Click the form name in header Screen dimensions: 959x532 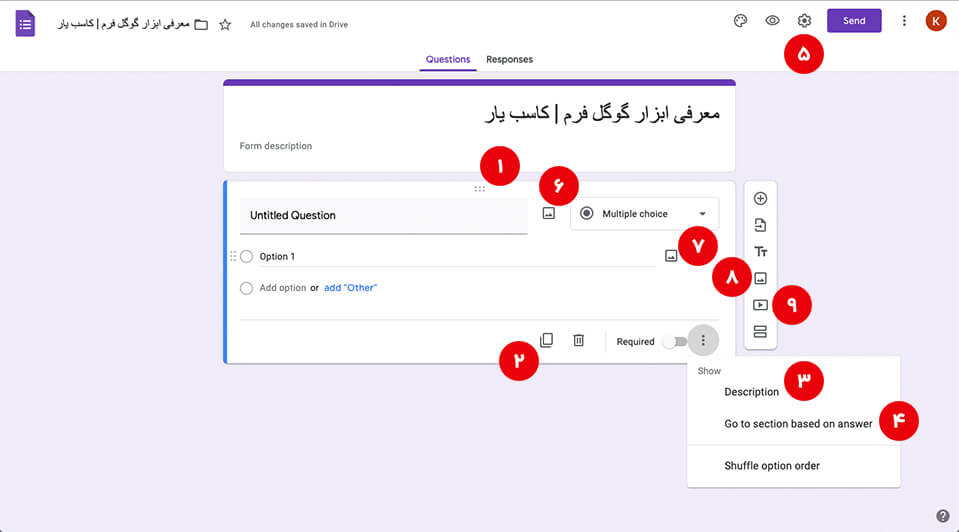124,24
